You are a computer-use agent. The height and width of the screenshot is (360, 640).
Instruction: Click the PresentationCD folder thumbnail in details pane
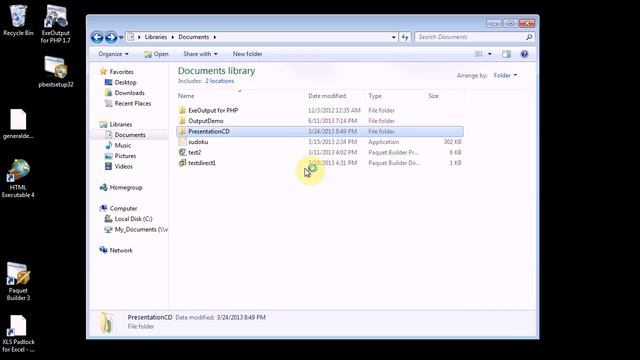pyautogui.click(x=107, y=322)
